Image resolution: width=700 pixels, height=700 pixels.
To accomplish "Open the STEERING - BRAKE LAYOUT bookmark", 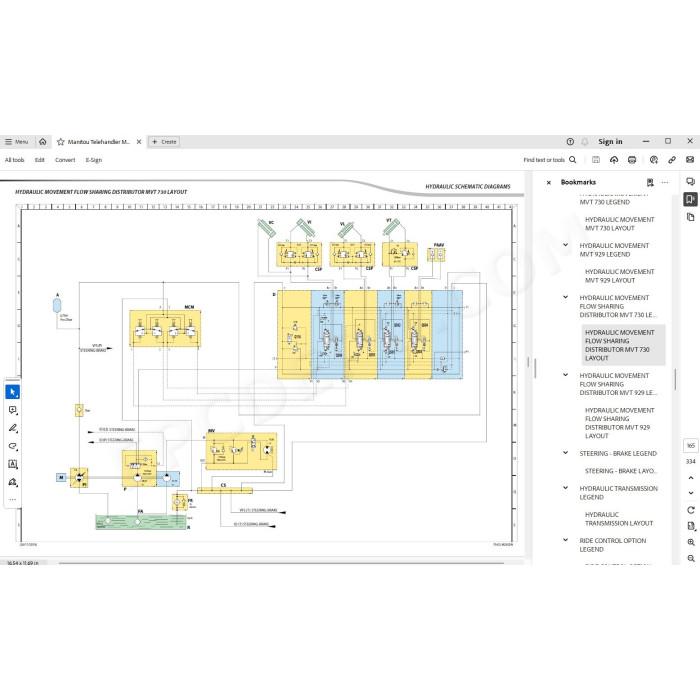I will click(620, 471).
